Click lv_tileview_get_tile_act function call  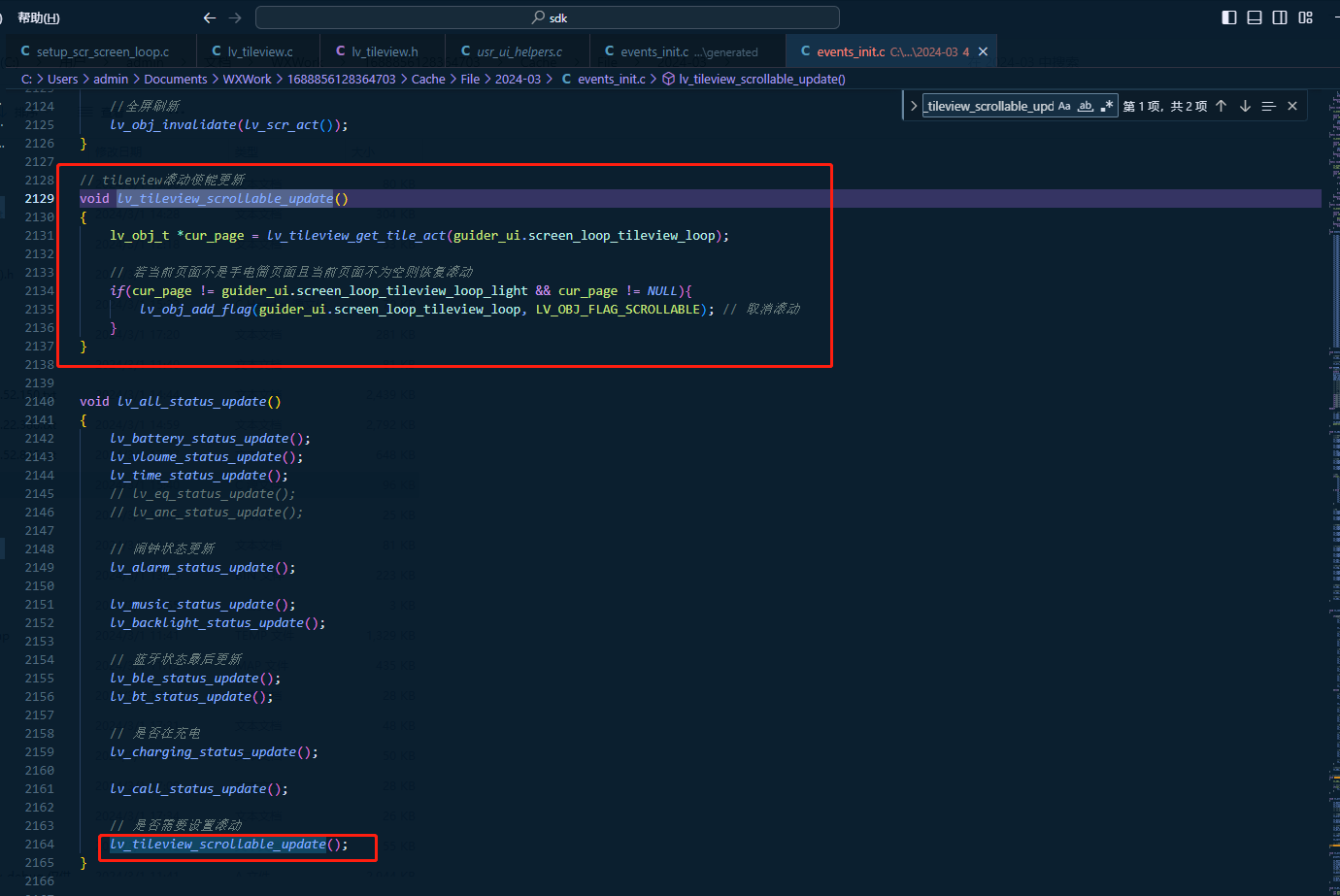pyautogui.click(x=356, y=235)
